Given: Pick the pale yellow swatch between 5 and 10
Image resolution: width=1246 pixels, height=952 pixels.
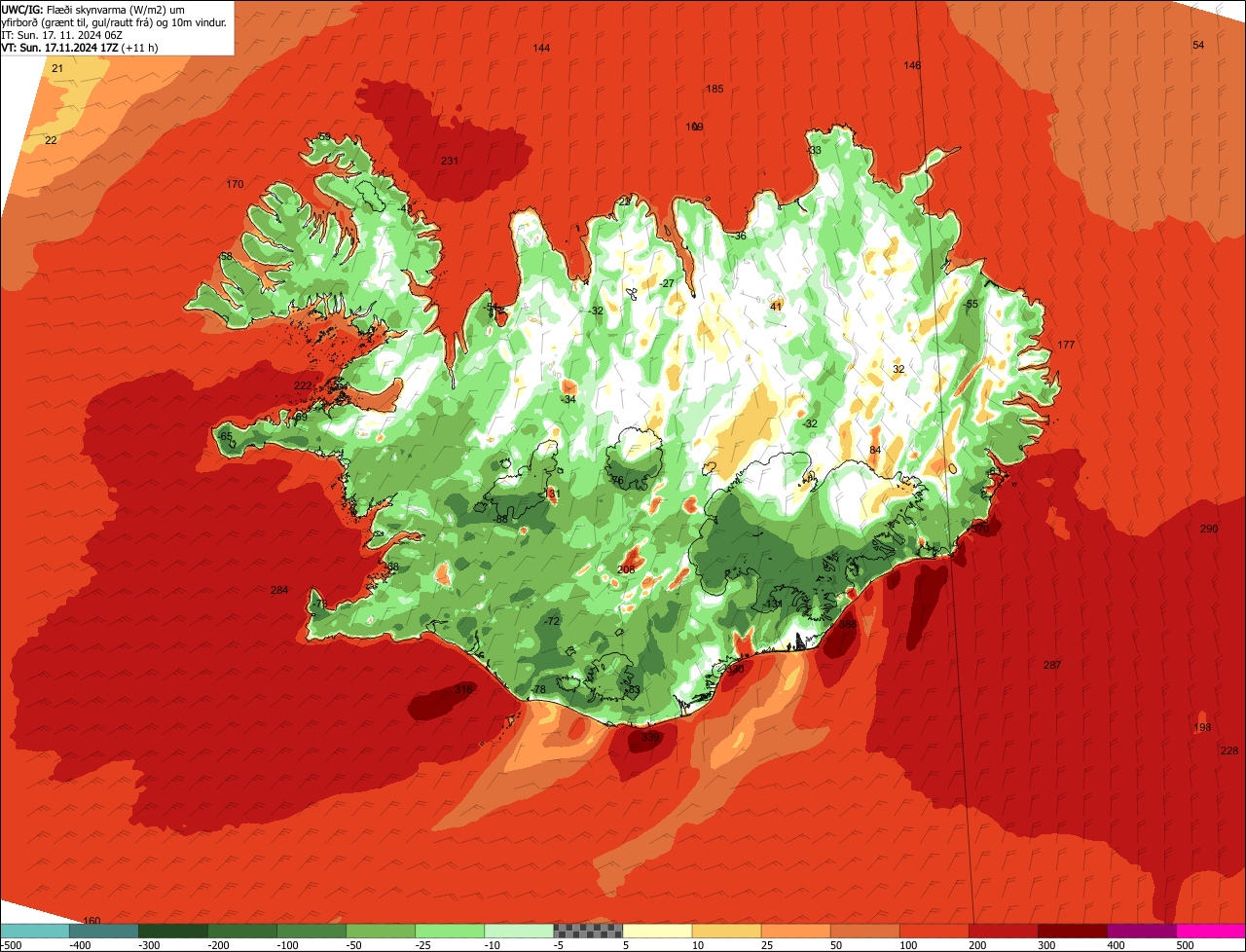Looking at the screenshot, I should (x=657, y=931).
